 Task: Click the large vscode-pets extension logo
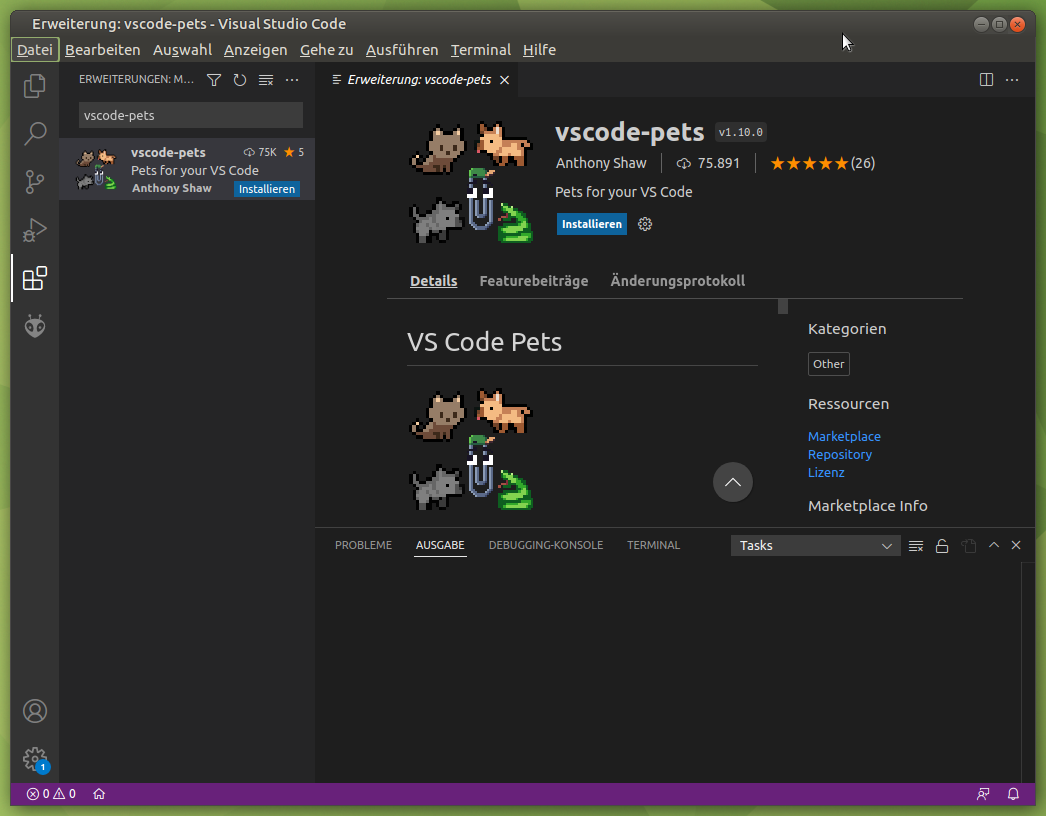pos(472,182)
